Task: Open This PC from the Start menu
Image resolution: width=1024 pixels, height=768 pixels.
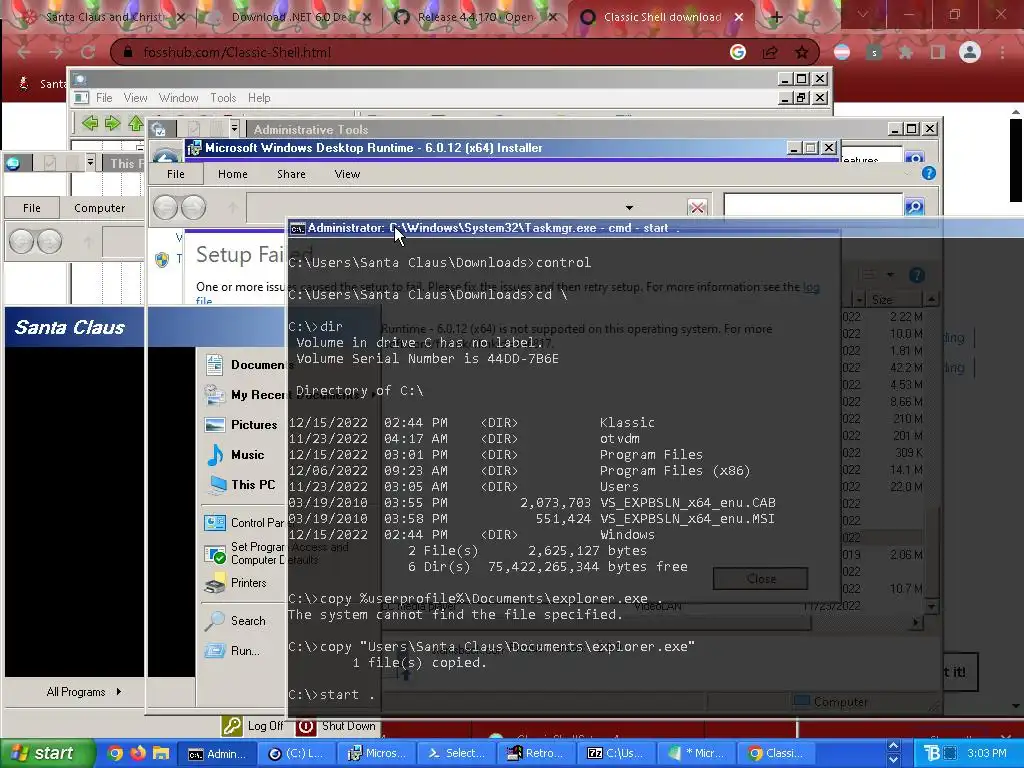Action: click(240, 485)
